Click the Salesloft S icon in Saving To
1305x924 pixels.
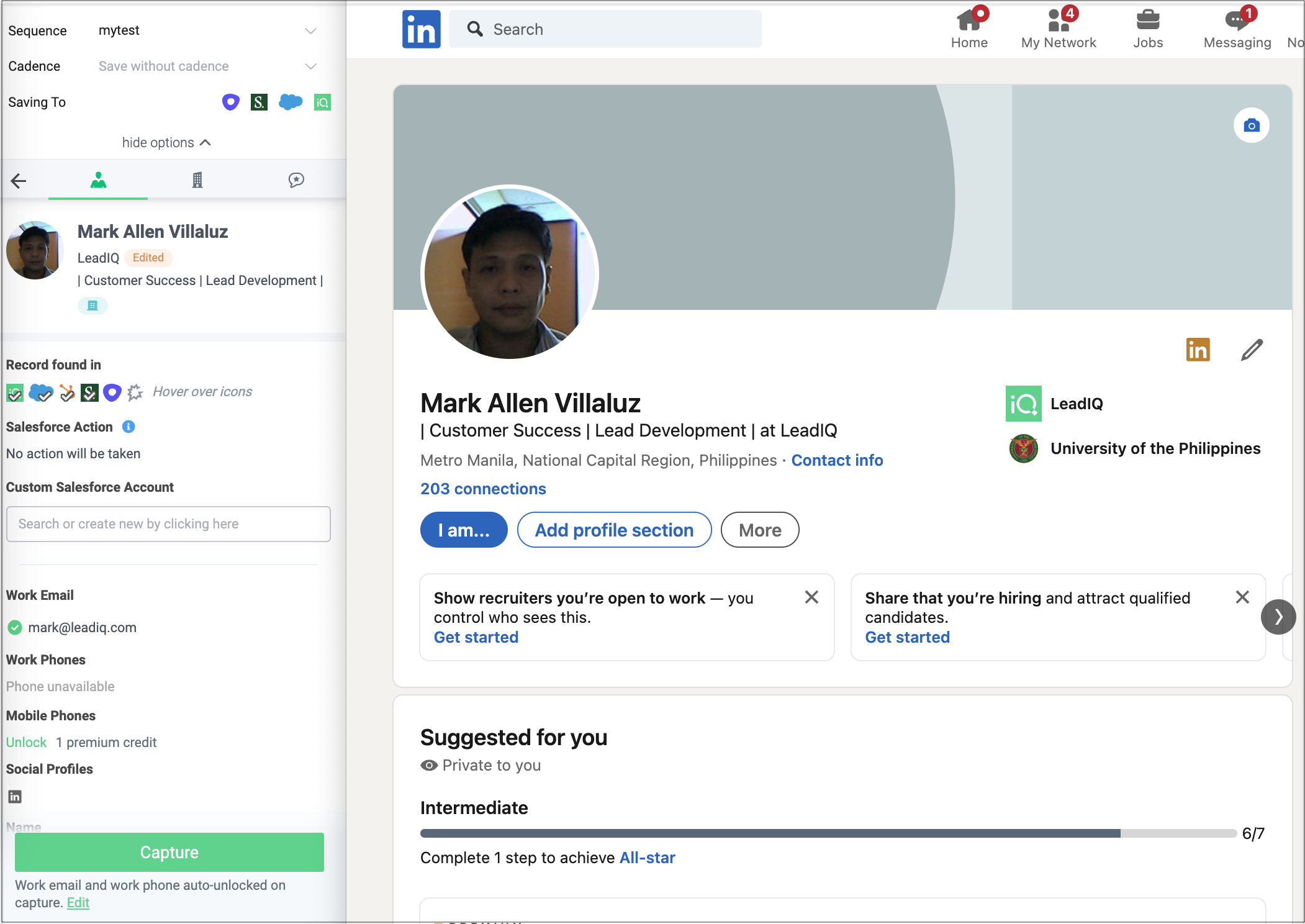coord(260,102)
